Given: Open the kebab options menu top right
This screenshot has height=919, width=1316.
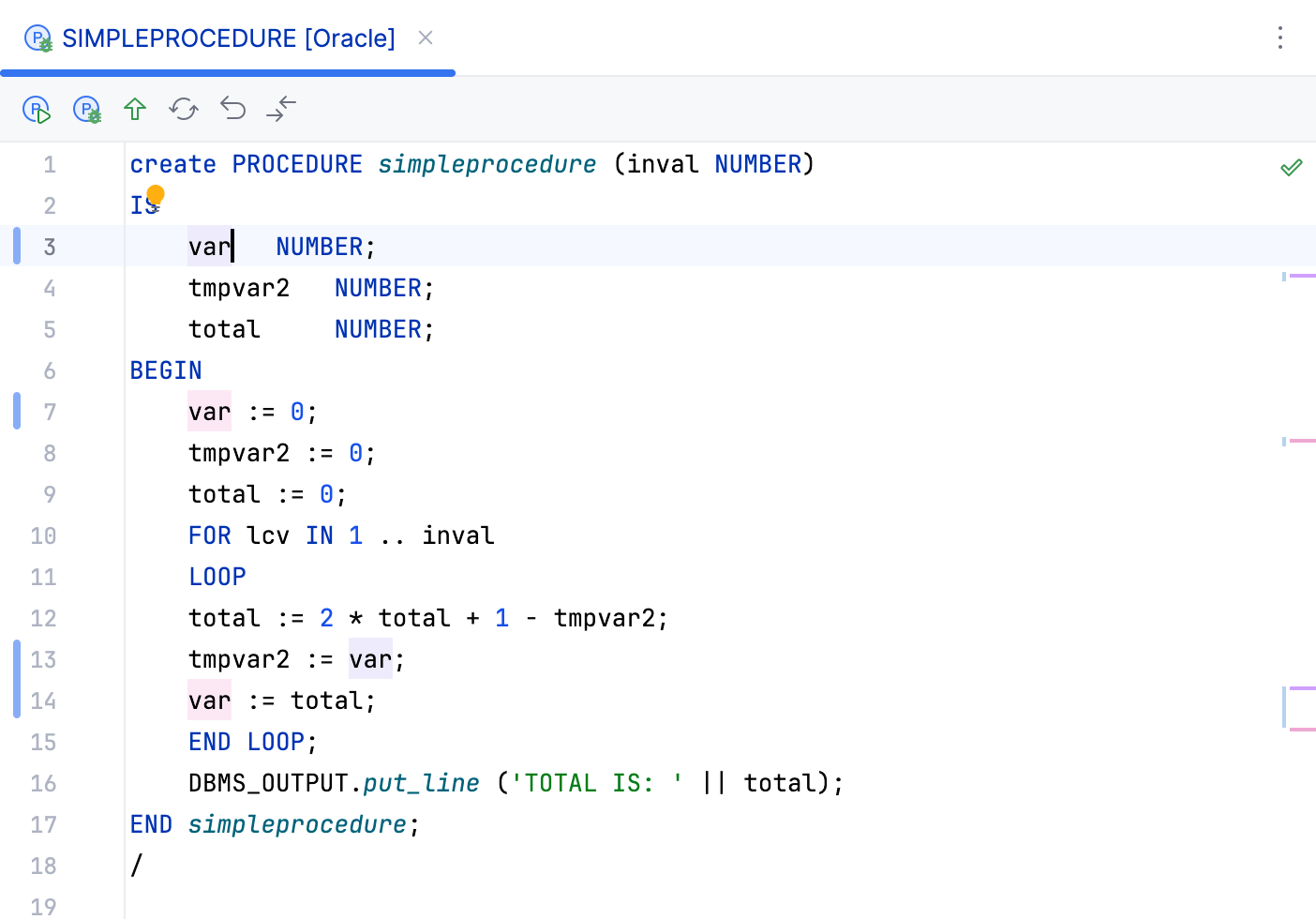Looking at the screenshot, I should coord(1280,38).
